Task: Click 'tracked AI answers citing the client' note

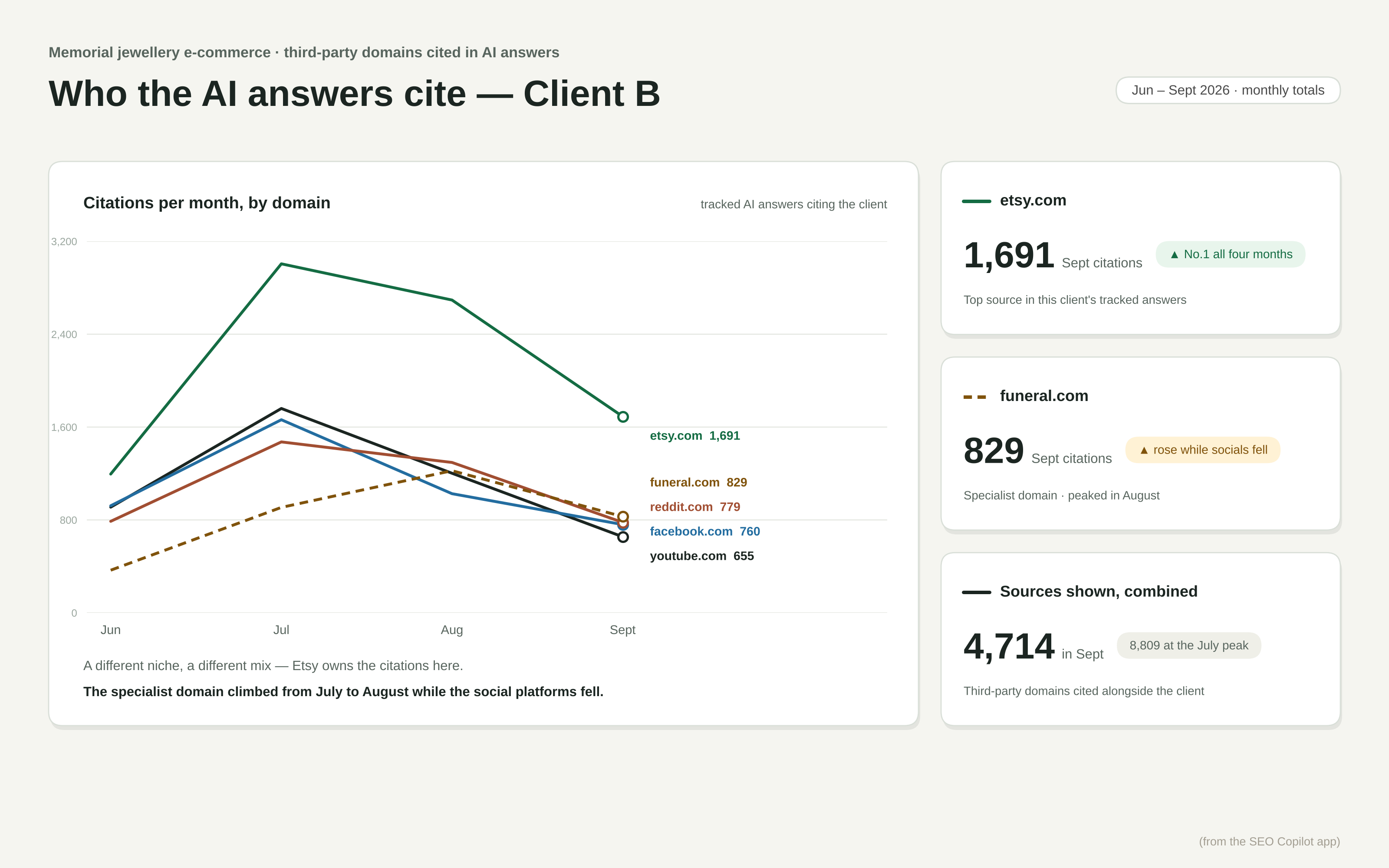Action: [794, 204]
